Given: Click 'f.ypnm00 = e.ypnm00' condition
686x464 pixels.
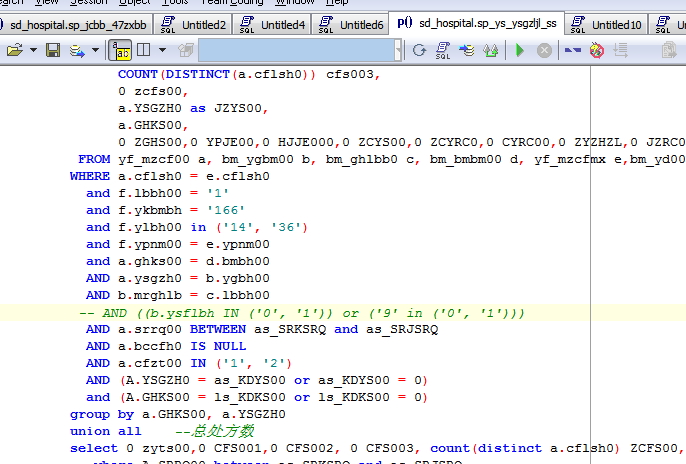Looking at the screenshot, I should pyautogui.click(x=193, y=244).
